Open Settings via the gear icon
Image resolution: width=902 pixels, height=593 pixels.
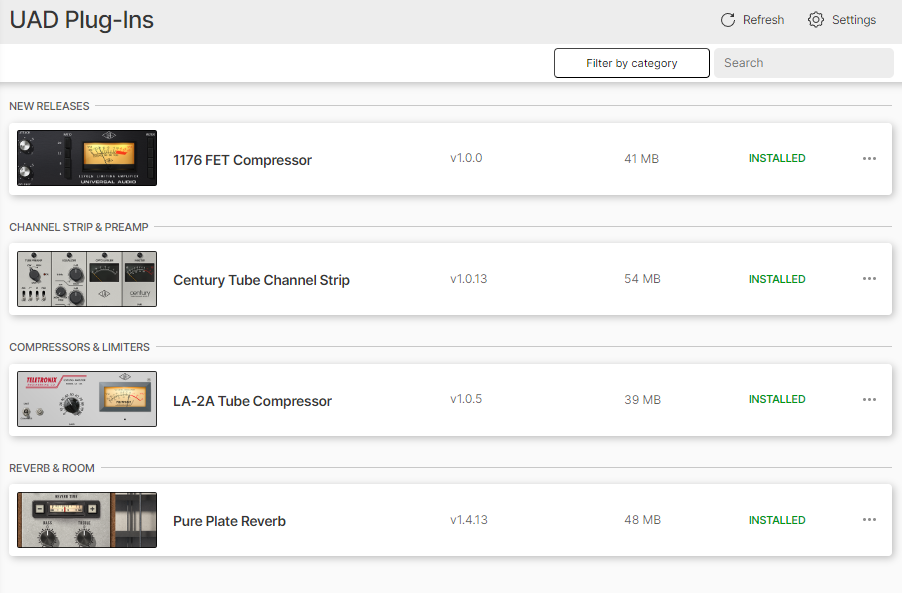click(x=816, y=20)
